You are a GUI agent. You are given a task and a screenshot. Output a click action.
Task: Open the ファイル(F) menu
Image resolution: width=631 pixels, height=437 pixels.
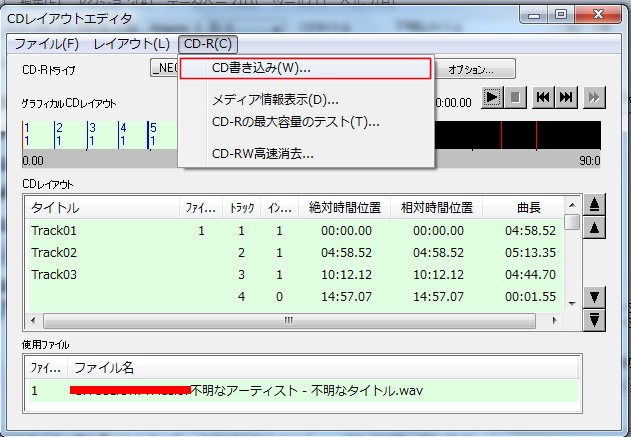(46, 44)
